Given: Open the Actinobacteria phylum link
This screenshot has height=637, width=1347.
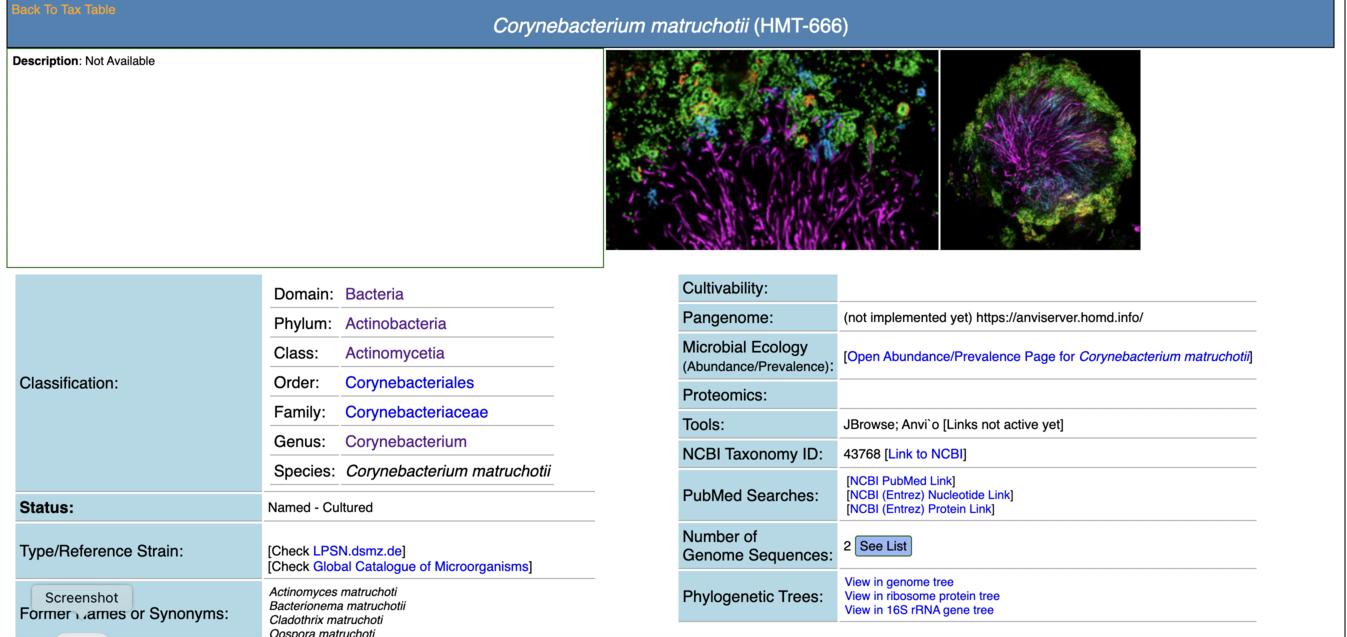Looking at the screenshot, I should [x=395, y=324].
